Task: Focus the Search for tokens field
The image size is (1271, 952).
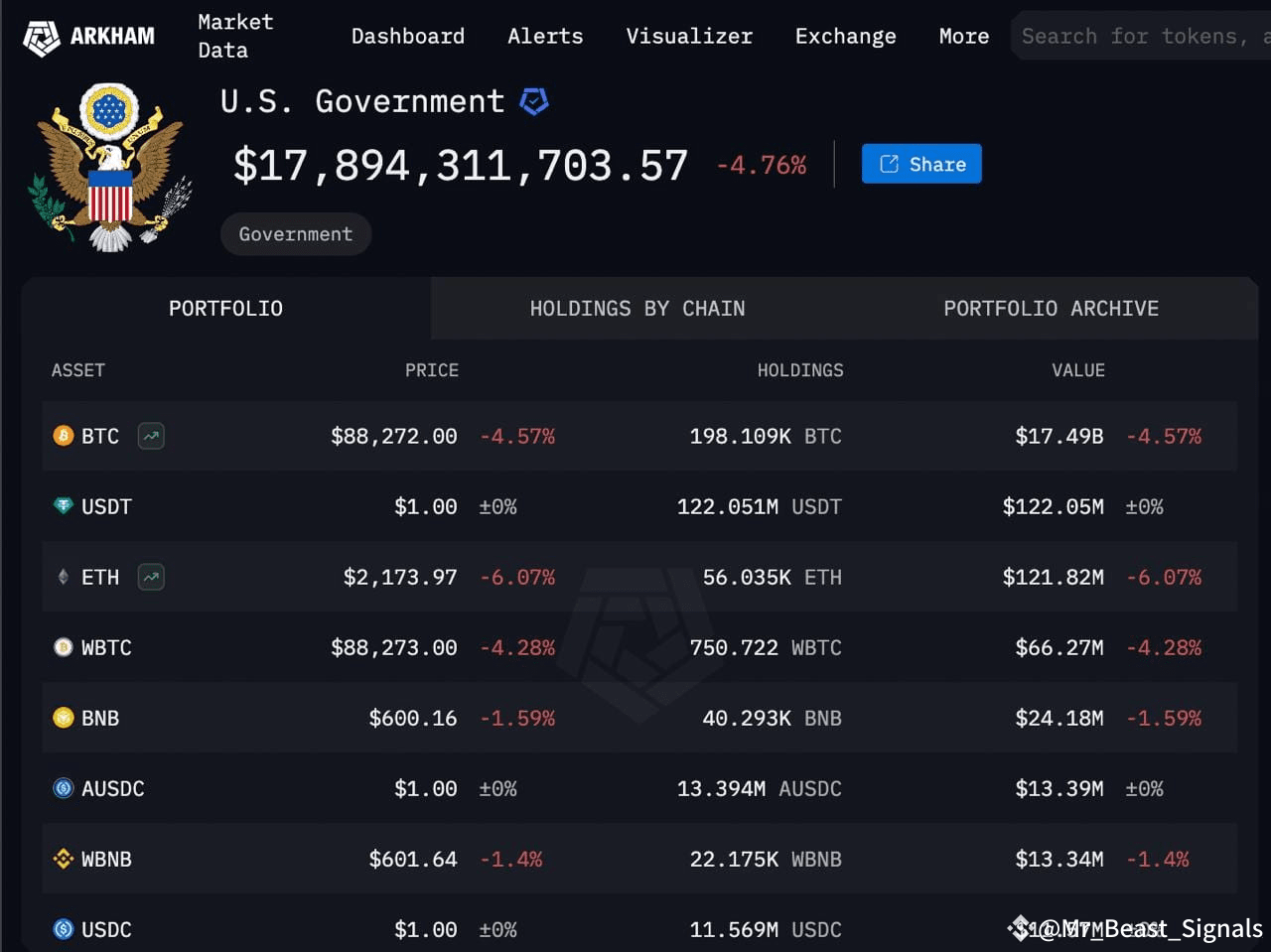Action: click(1141, 36)
